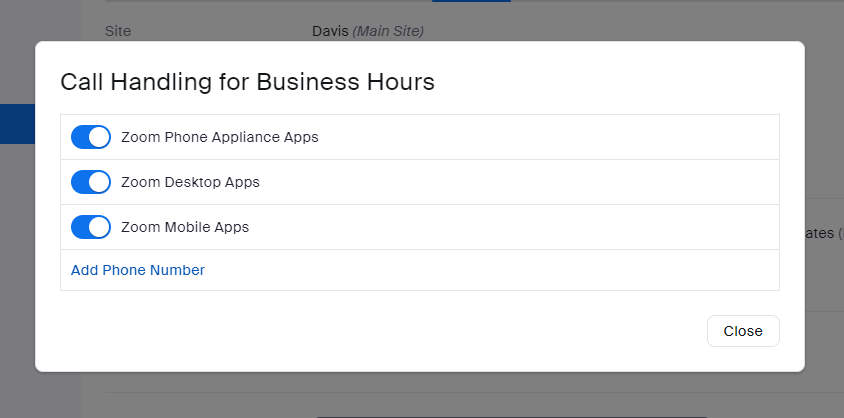Screen dimensions: 844x418
Task: Disable the Zoom Desktop Apps toggle
Action: pos(91,182)
